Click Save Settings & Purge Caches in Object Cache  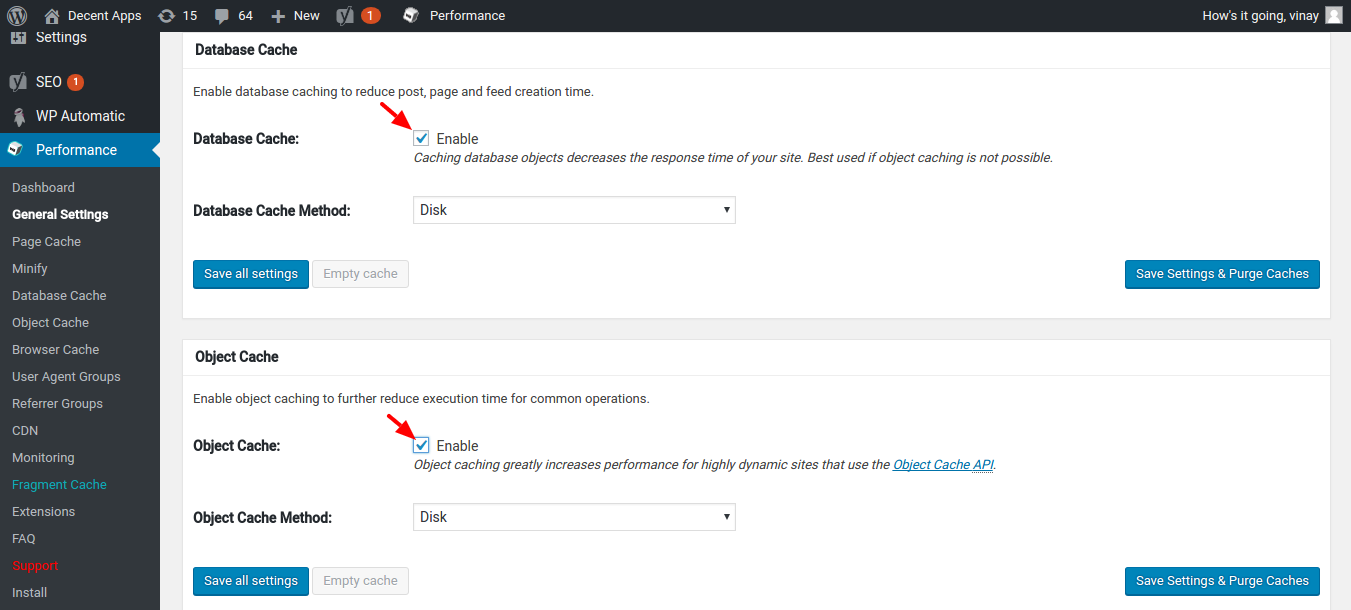click(x=1221, y=581)
